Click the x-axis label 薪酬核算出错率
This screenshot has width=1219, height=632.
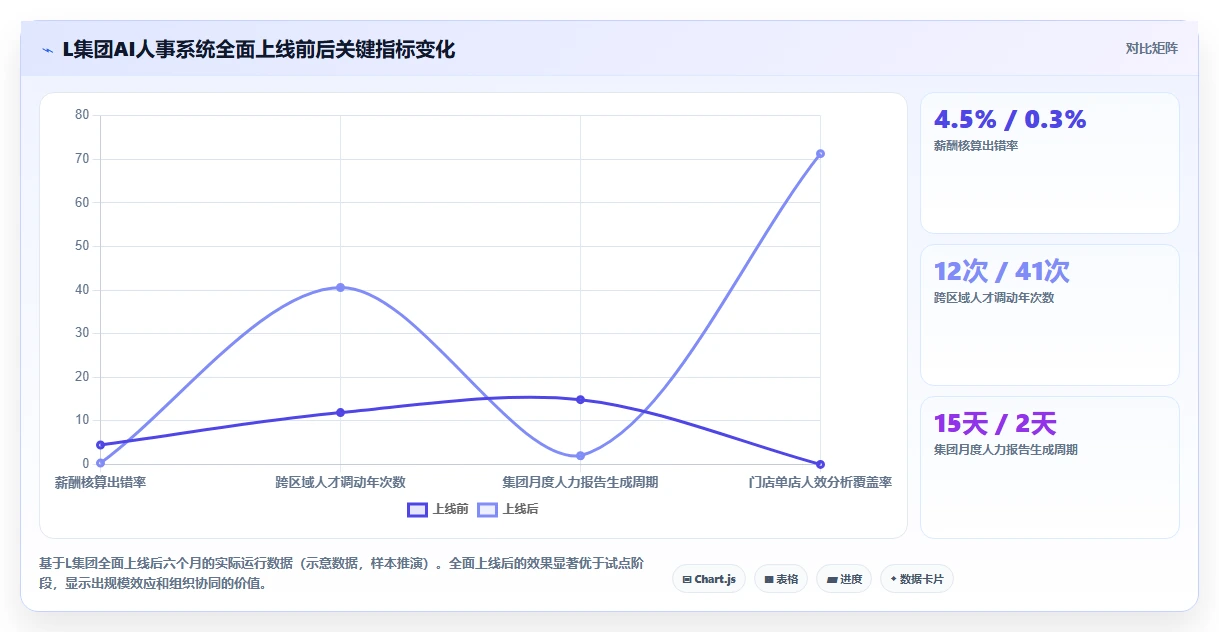point(100,482)
